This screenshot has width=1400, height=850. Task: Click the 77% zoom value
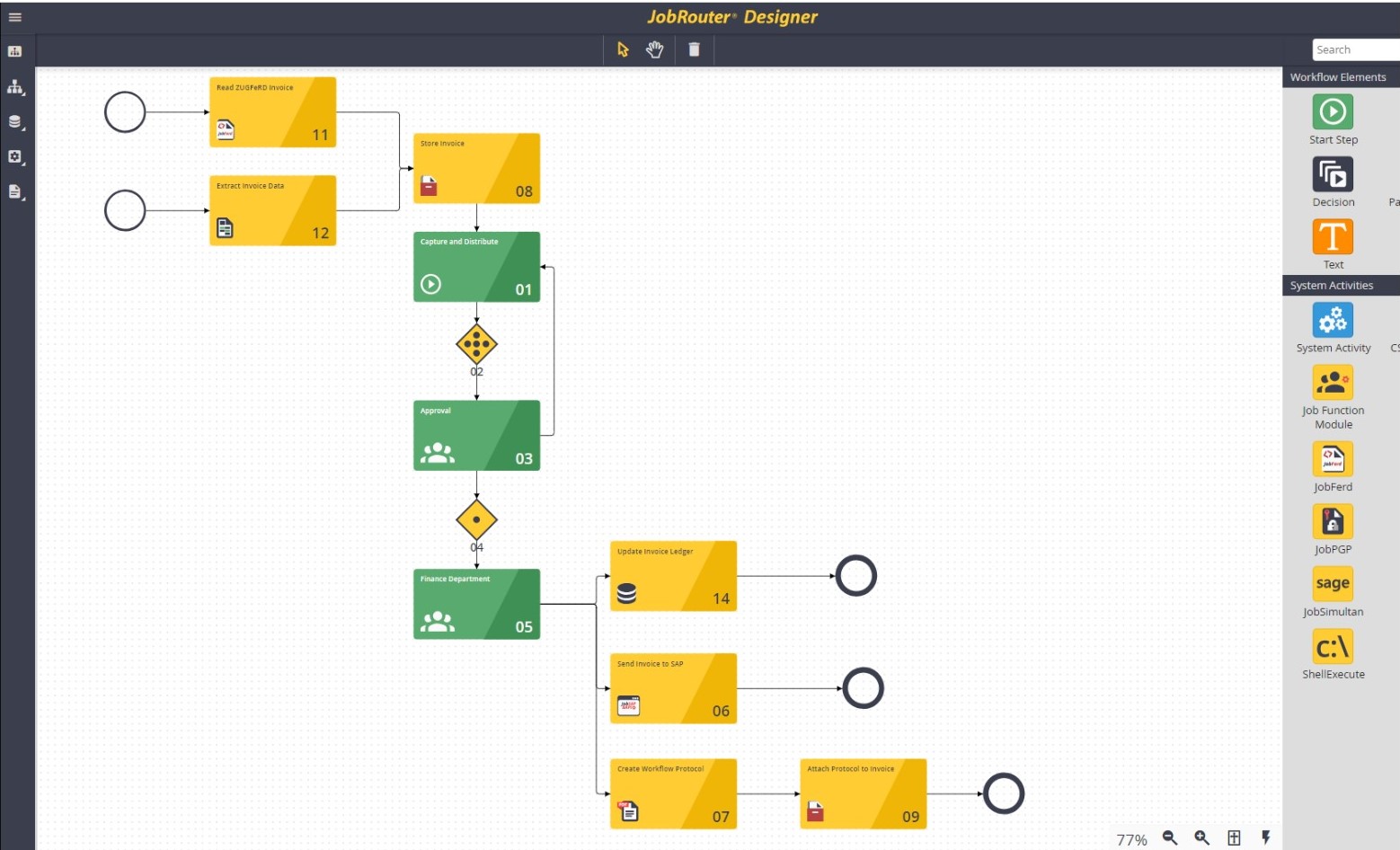1132,839
